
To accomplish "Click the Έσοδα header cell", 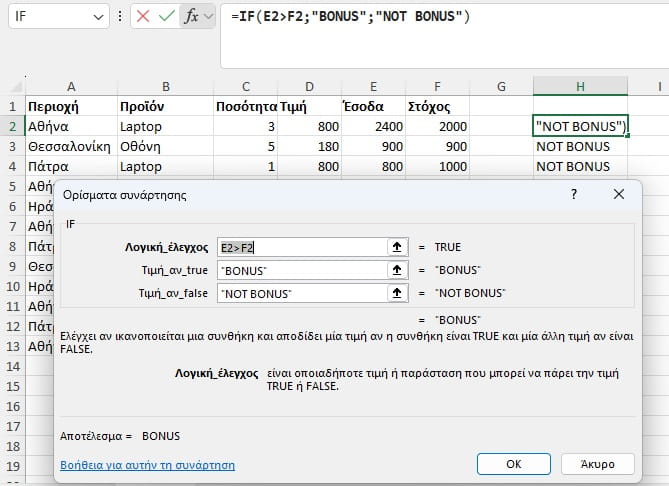I will pyautogui.click(x=373, y=106).
